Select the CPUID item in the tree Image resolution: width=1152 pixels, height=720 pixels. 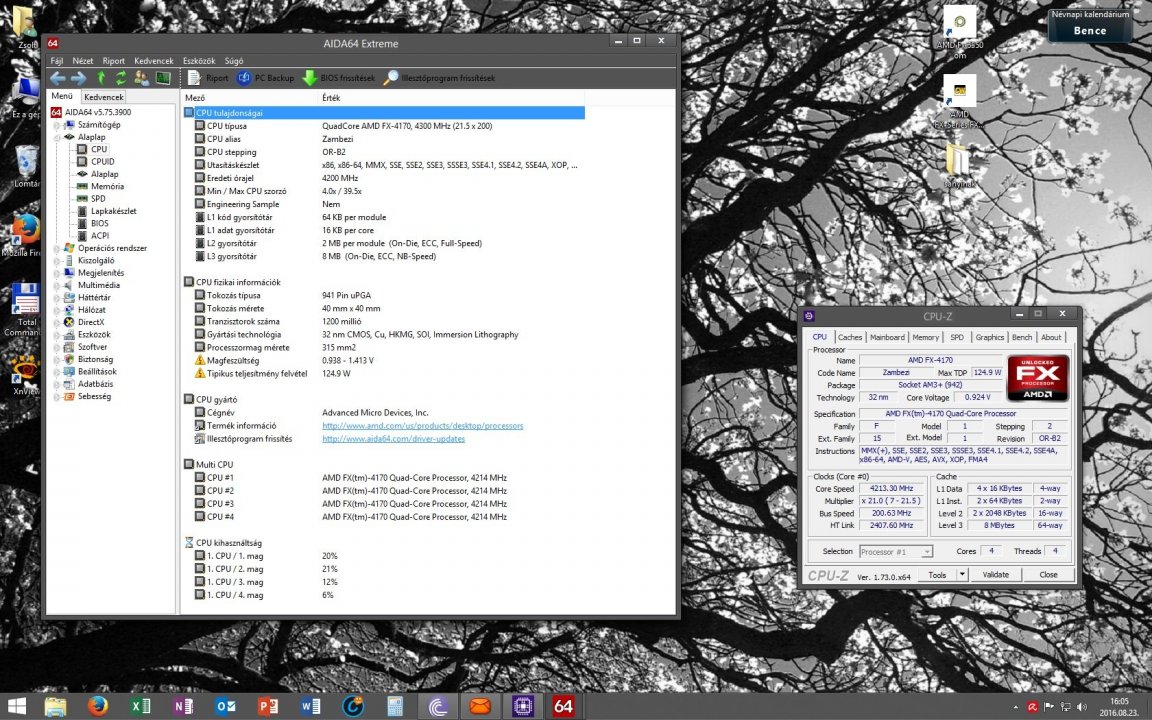(x=102, y=161)
